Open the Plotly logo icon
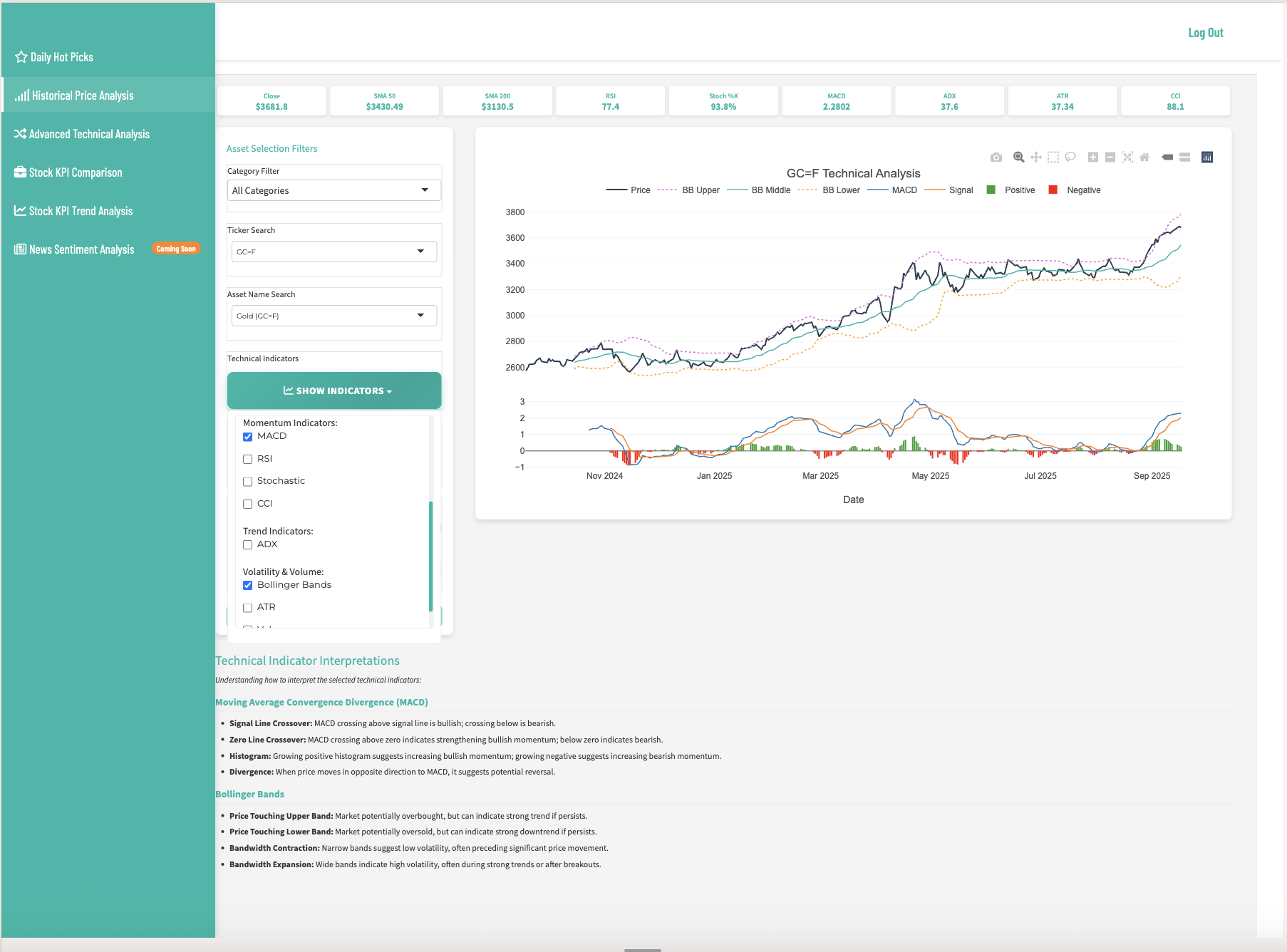Viewport: 1287px width, 952px height. 1207,157
